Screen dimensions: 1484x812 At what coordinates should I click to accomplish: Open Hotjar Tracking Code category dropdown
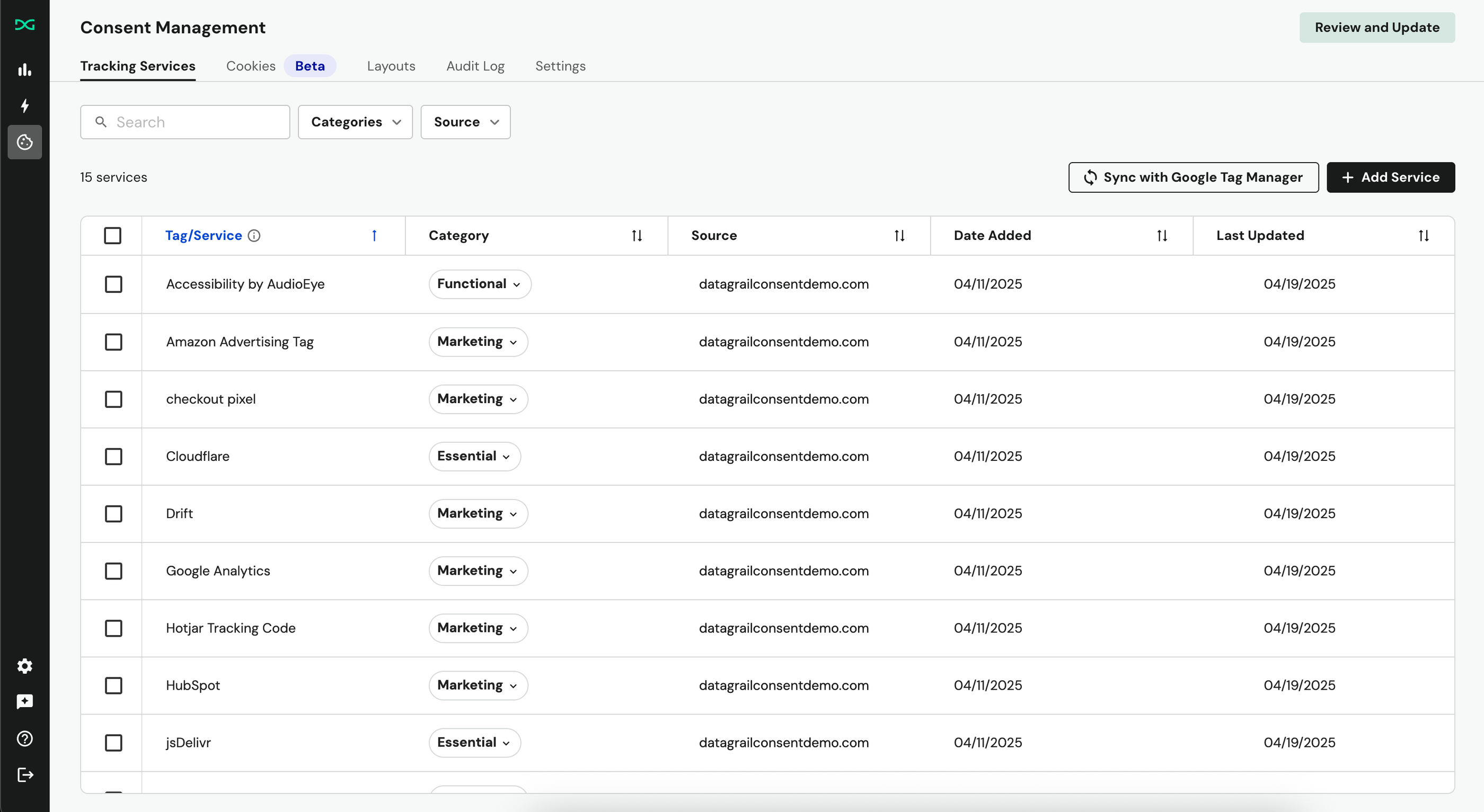(478, 628)
